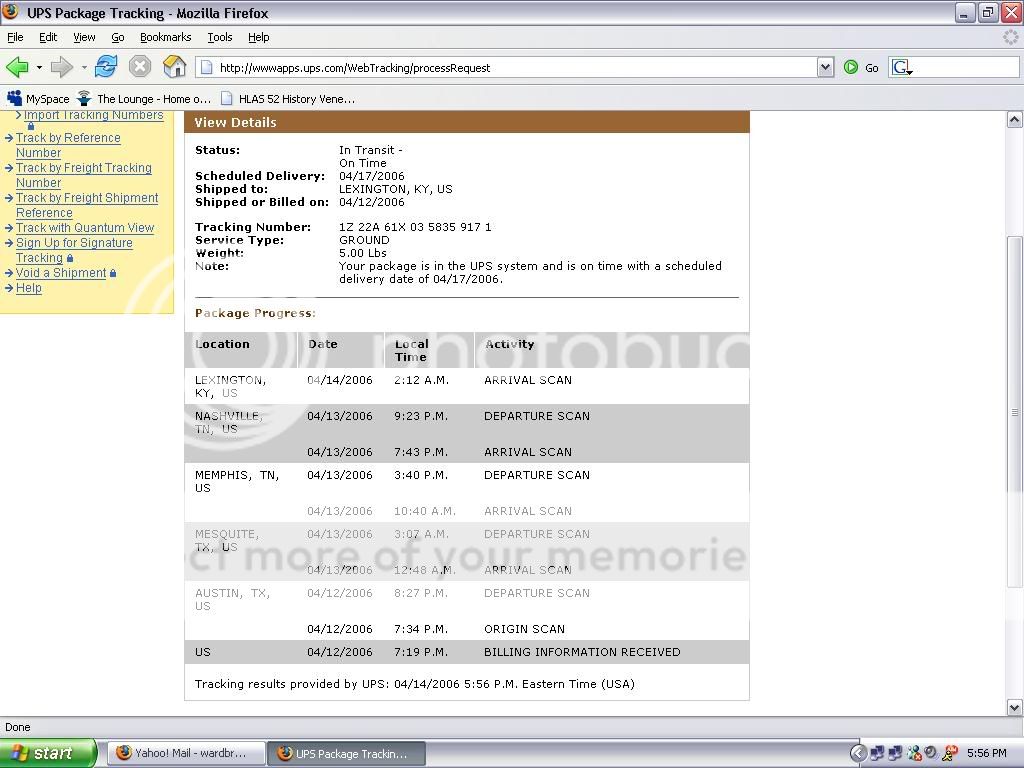Click the green Go button icon
1024x768 pixels.
850,67
